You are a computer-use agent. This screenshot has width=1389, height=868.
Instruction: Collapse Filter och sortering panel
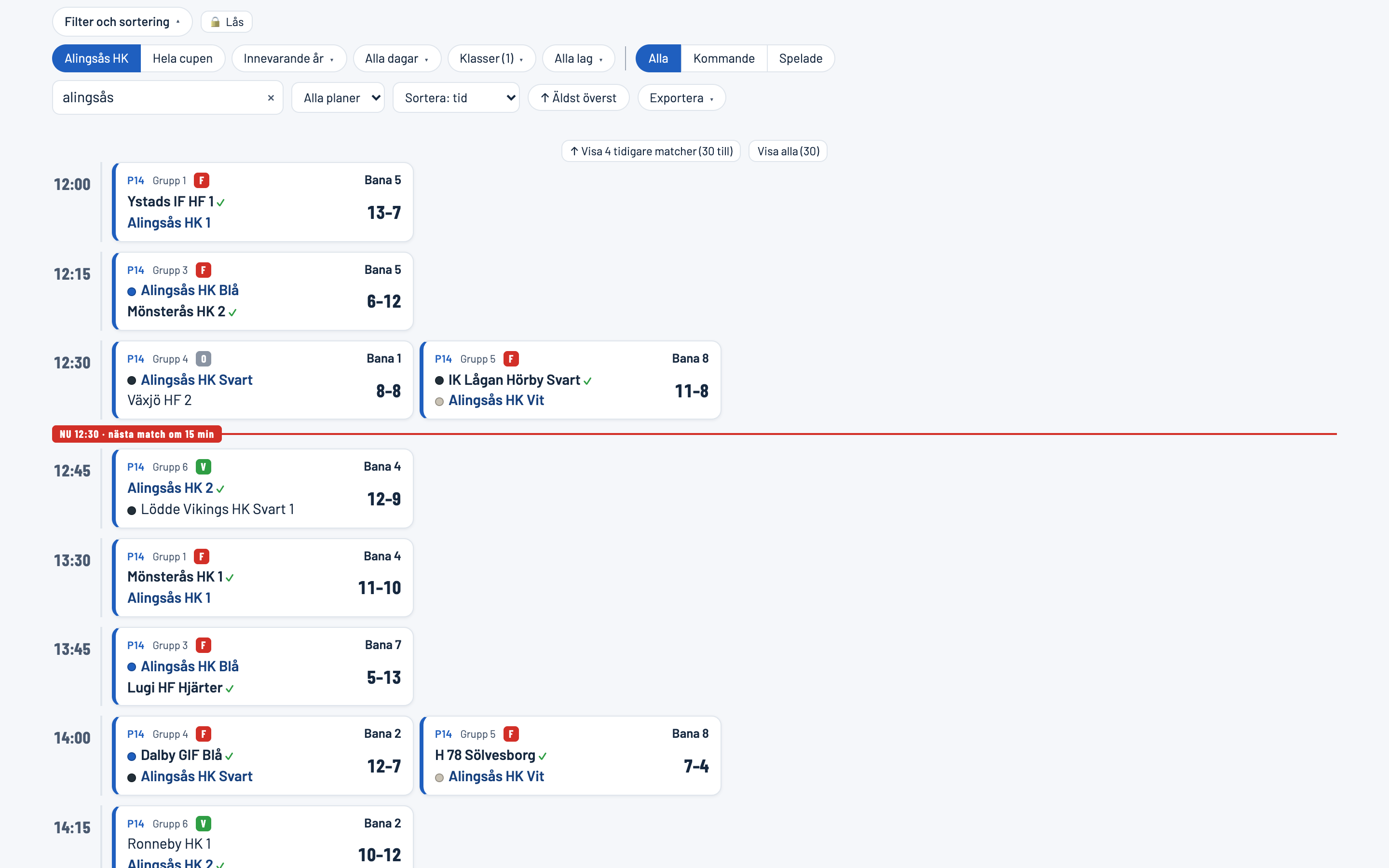pyautogui.click(x=122, y=22)
